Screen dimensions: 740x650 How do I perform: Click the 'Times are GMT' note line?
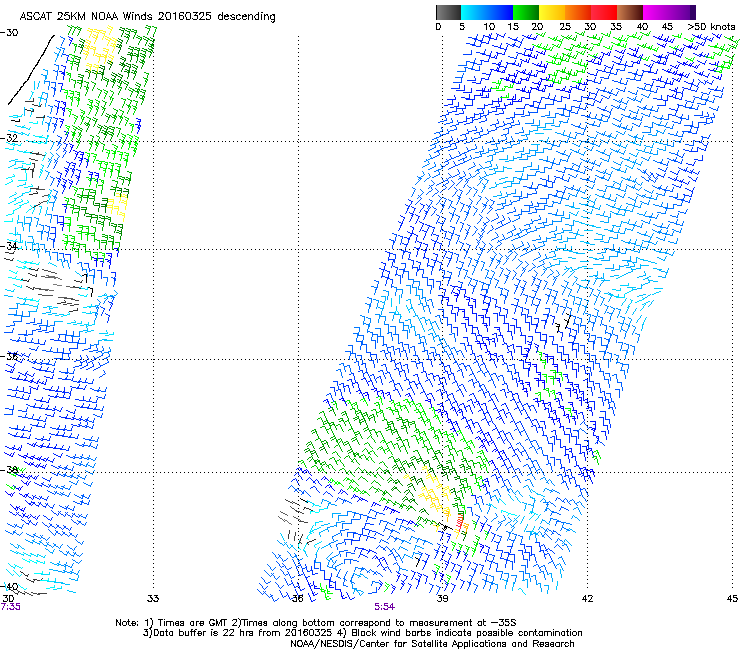[316, 623]
